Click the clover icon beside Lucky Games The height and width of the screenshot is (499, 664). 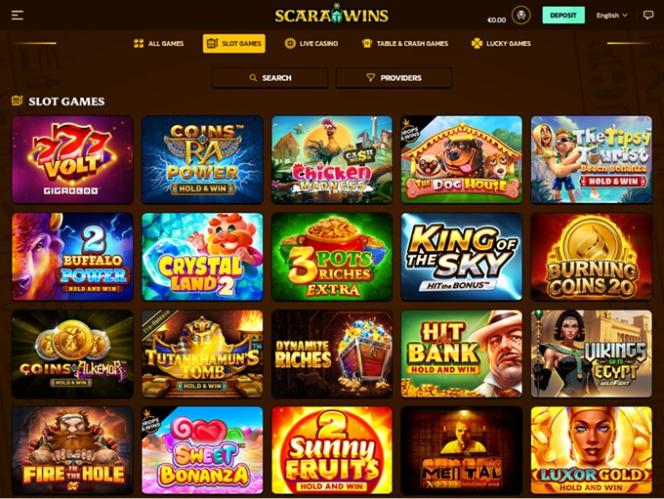[x=477, y=43]
